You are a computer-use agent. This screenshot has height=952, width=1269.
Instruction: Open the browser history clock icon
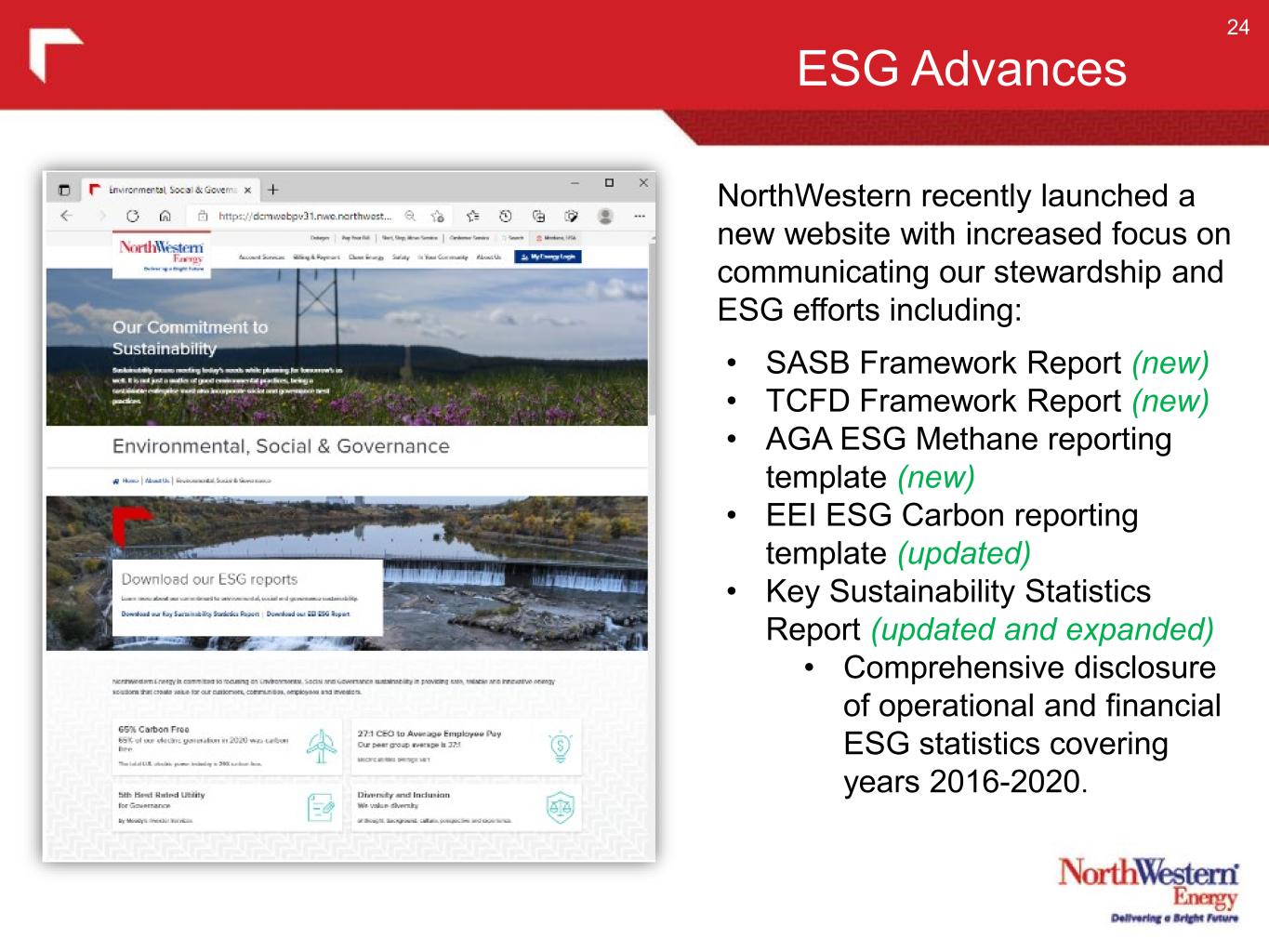[x=506, y=216]
